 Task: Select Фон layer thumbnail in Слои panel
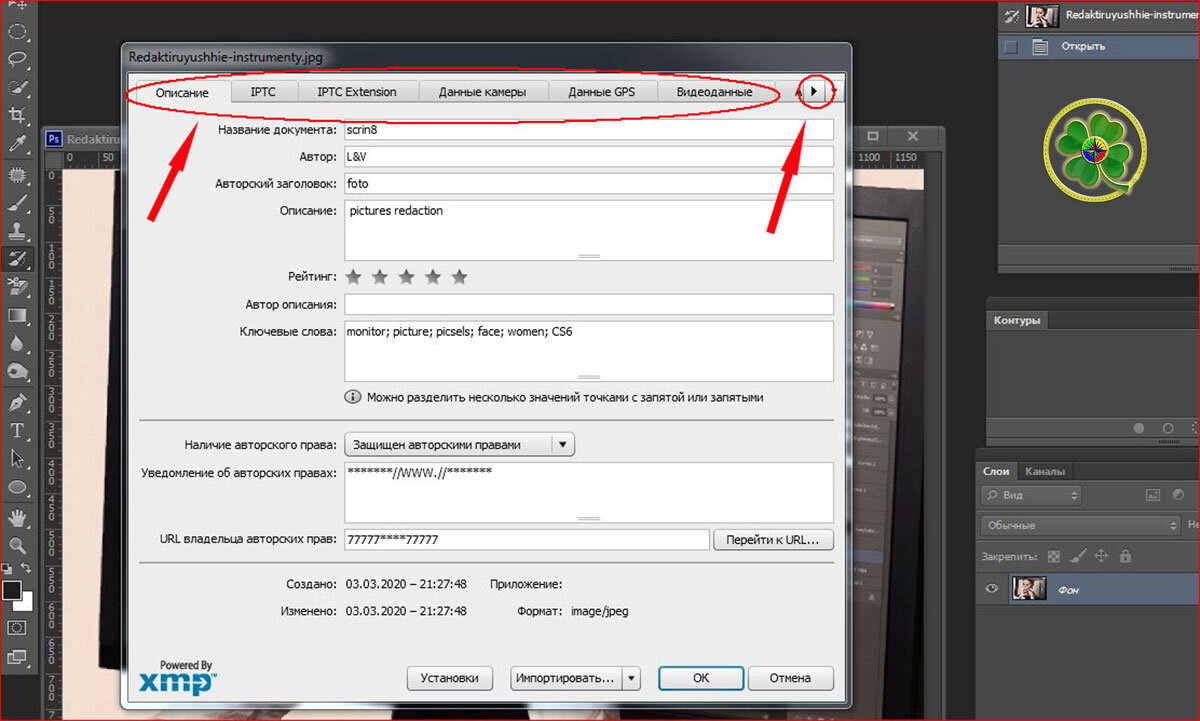tap(1029, 589)
